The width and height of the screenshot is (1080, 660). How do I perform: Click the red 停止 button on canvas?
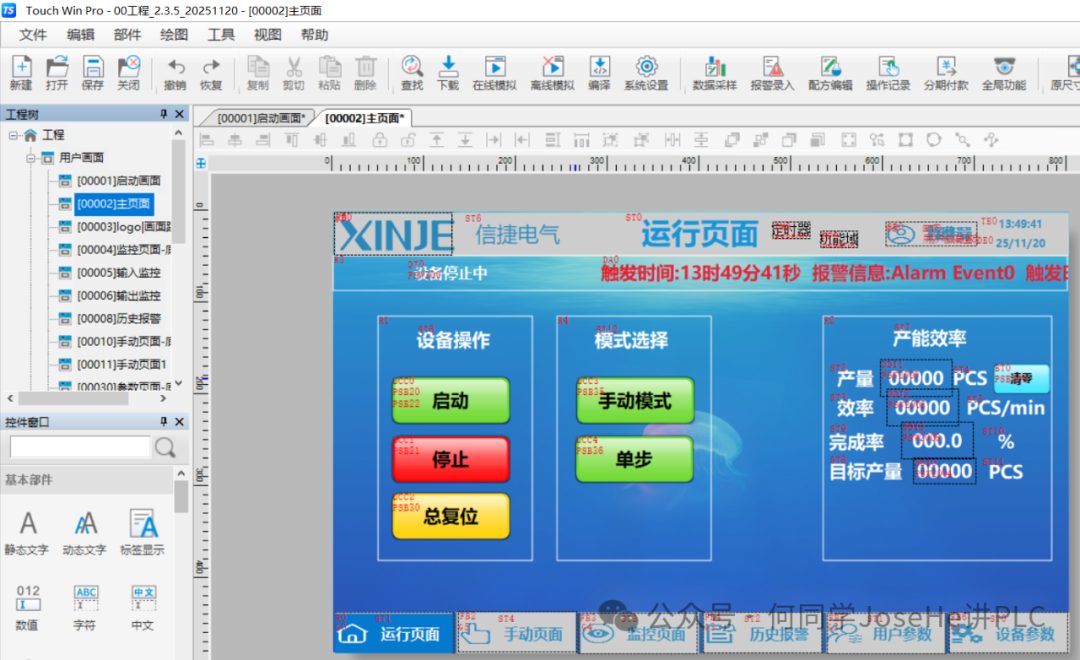(450, 459)
